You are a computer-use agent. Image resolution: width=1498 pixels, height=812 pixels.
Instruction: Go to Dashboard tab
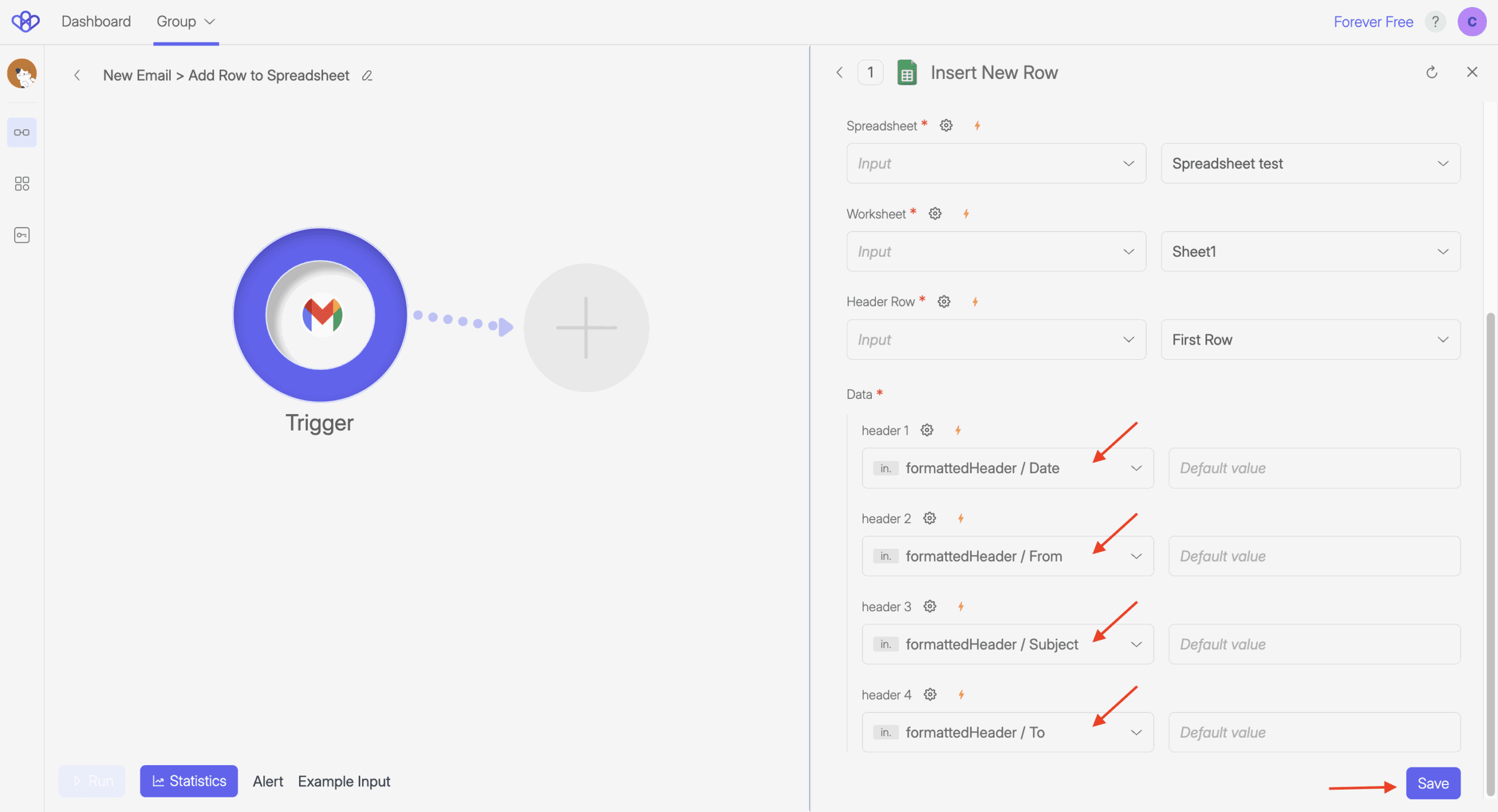96,22
